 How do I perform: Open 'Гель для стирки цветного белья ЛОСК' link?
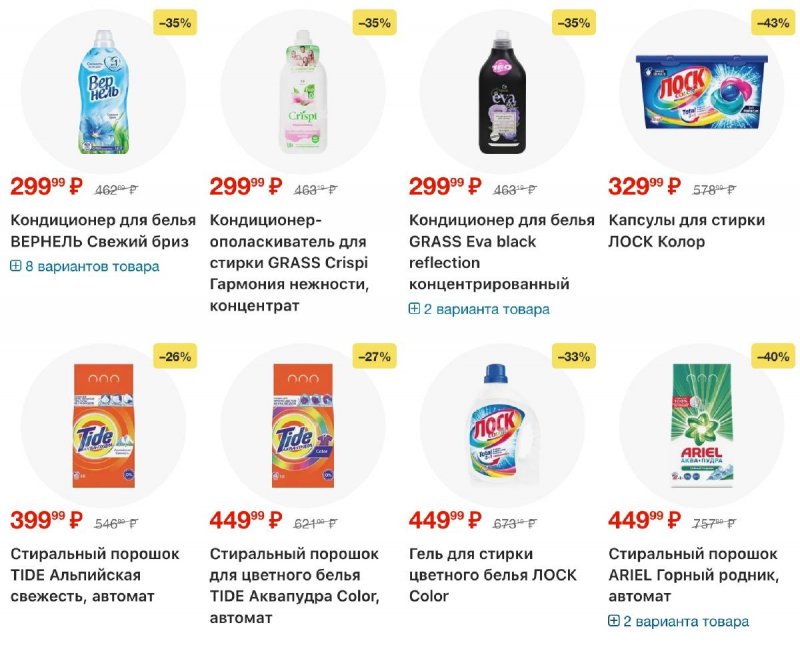(485, 575)
